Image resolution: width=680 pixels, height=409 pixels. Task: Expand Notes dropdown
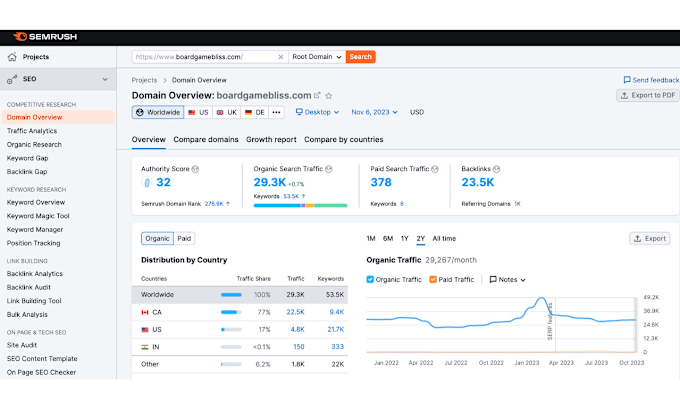(508, 280)
